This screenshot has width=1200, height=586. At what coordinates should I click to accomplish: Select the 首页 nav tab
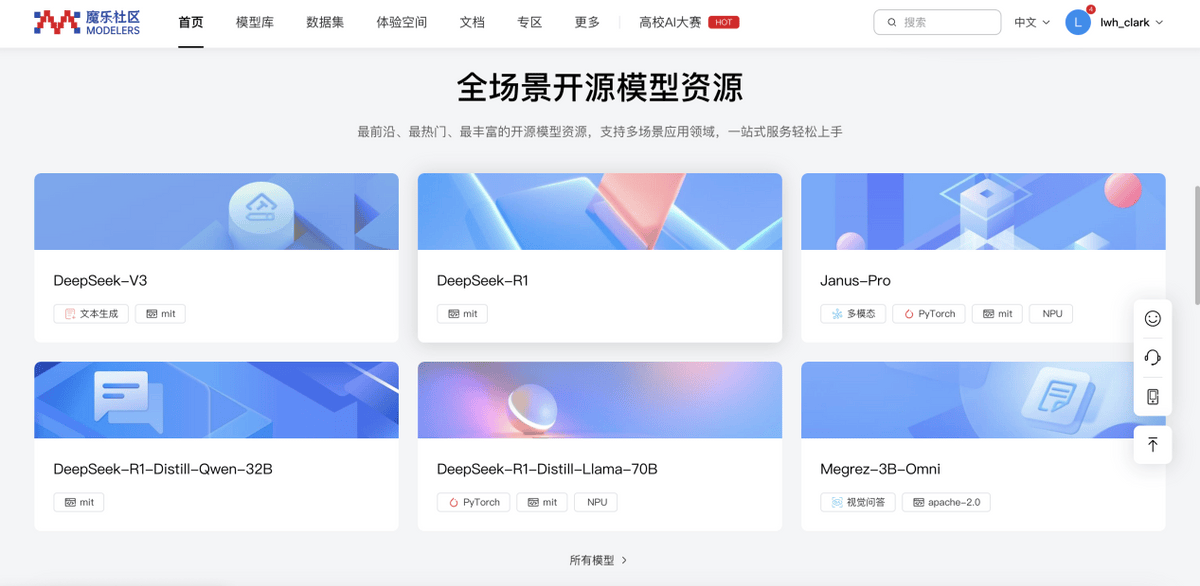(x=191, y=22)
